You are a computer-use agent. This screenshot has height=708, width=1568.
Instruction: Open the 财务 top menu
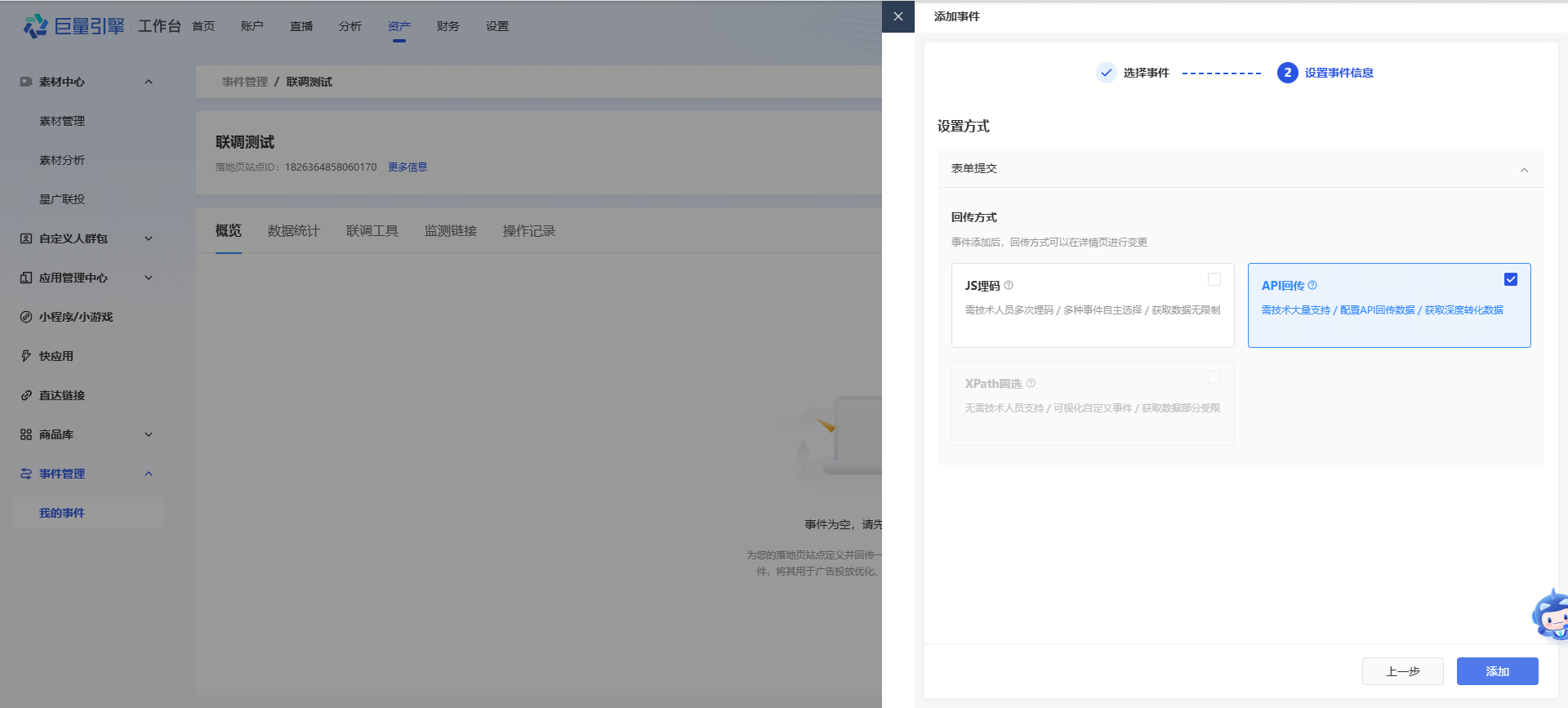tap(448, 26)
